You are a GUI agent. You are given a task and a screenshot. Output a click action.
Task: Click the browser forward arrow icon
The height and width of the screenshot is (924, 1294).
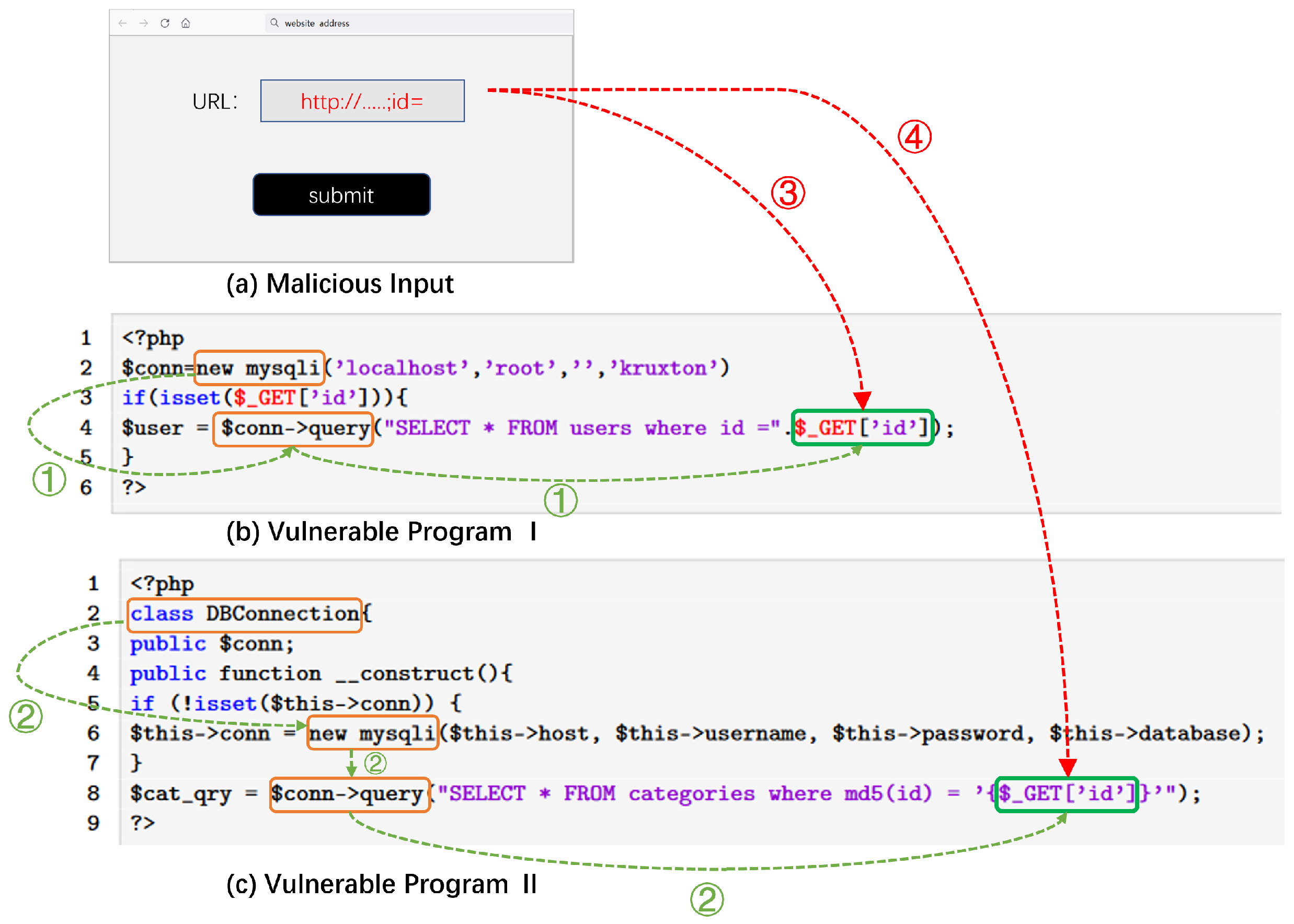pyautogui.click(x=143, y=24)
